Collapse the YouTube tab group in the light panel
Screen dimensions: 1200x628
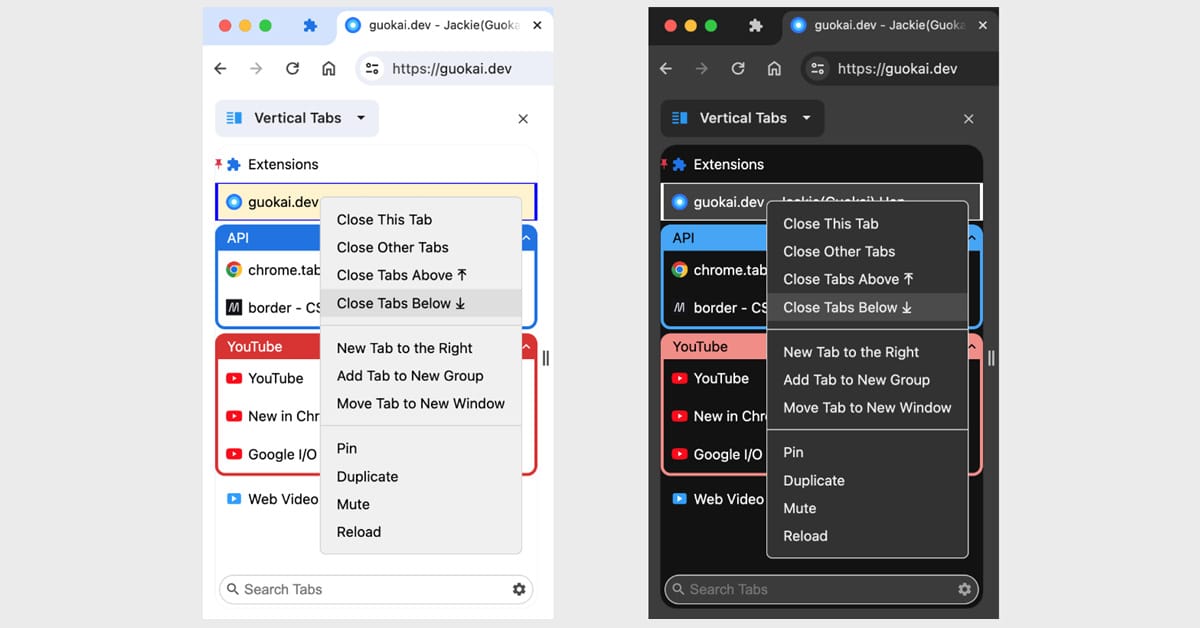[526, 347]
